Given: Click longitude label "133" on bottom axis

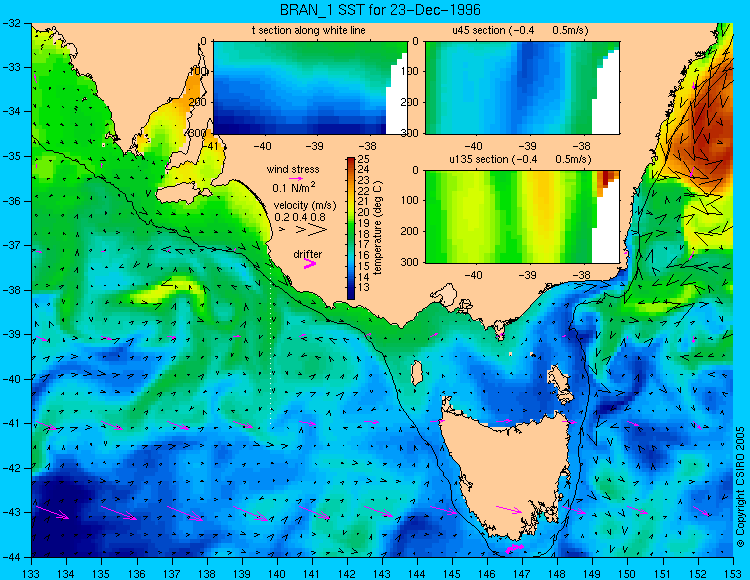Looking at the screenshot, I should (31, 574).
